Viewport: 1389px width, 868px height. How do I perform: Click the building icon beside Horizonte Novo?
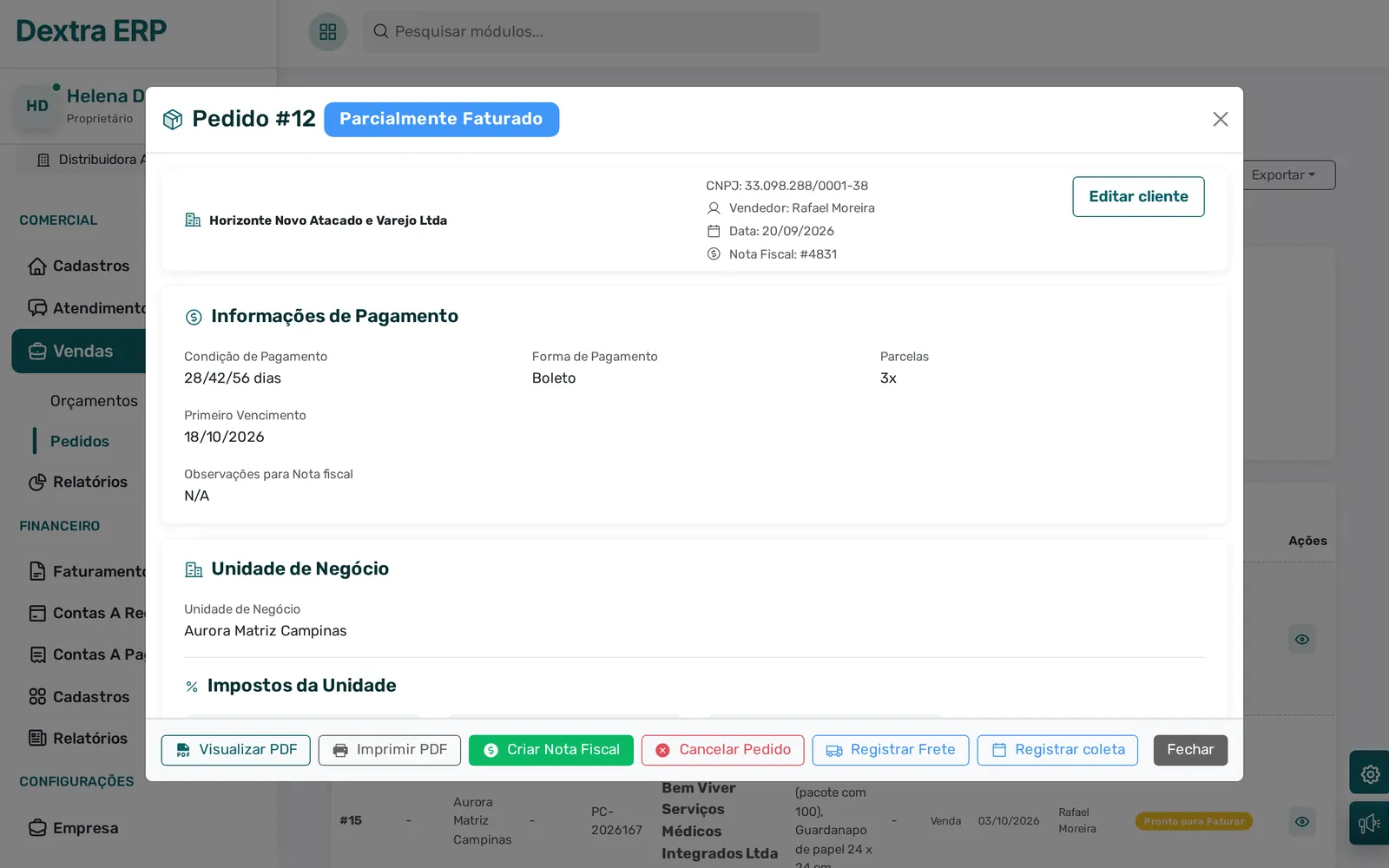coord(193,220)
